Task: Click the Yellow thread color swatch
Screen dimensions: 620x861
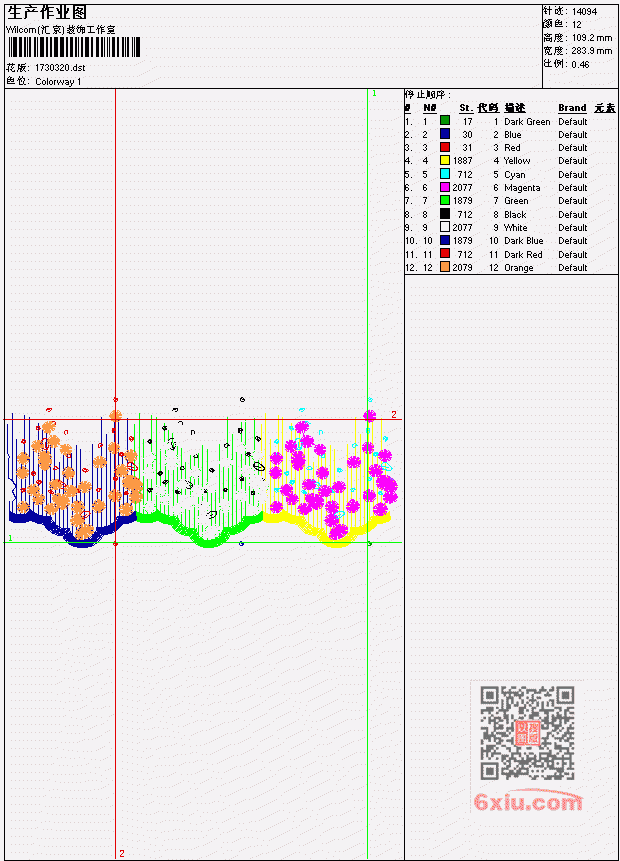Action: [x=445, y=160]
